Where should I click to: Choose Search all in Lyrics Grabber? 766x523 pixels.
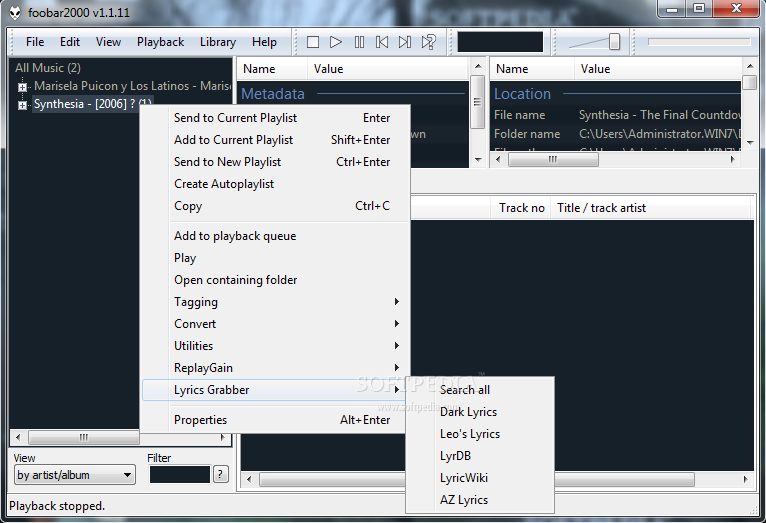pyautogui.click(x=480, y=390)
